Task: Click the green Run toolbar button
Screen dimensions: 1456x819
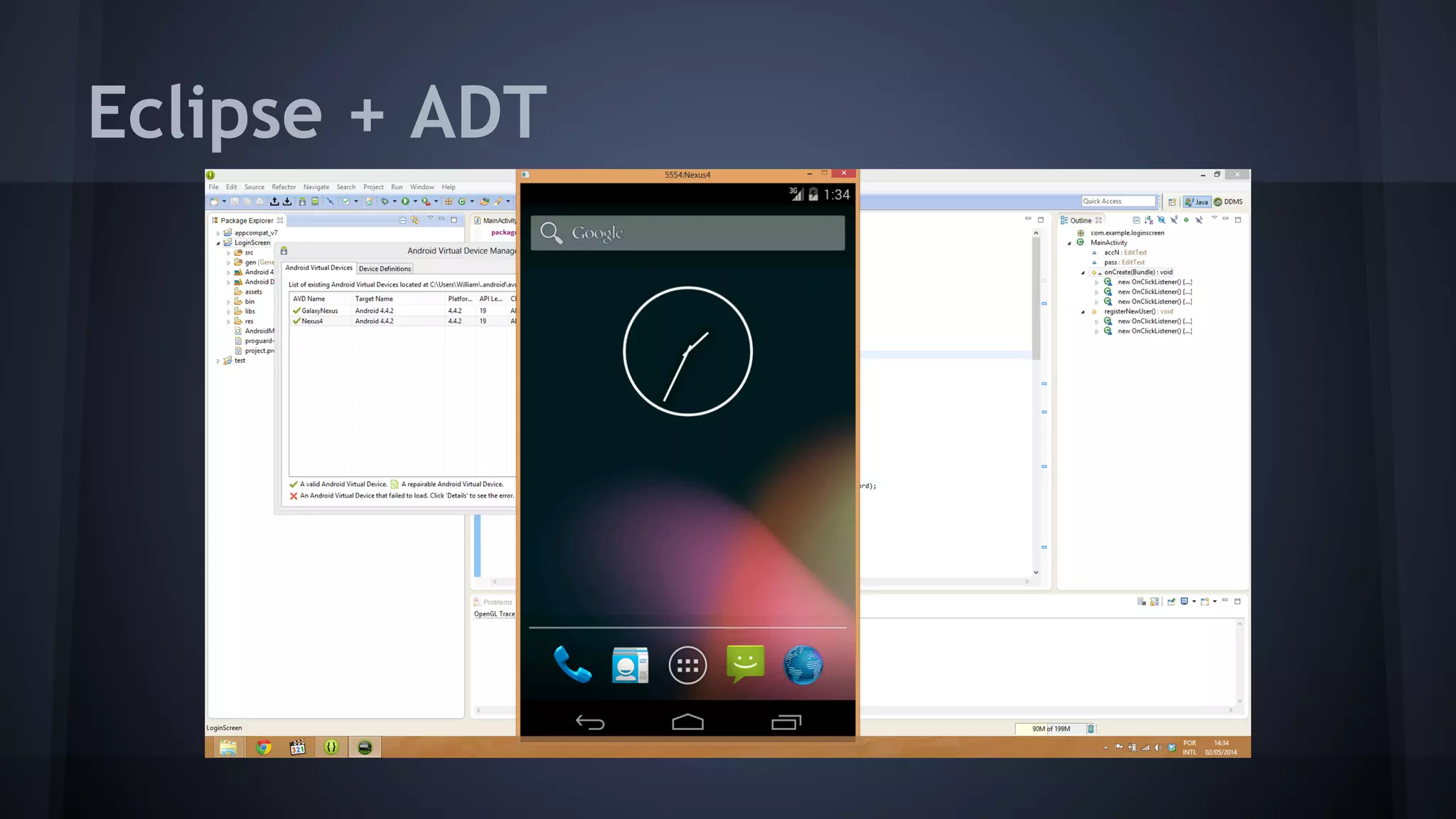Action: 405,202
